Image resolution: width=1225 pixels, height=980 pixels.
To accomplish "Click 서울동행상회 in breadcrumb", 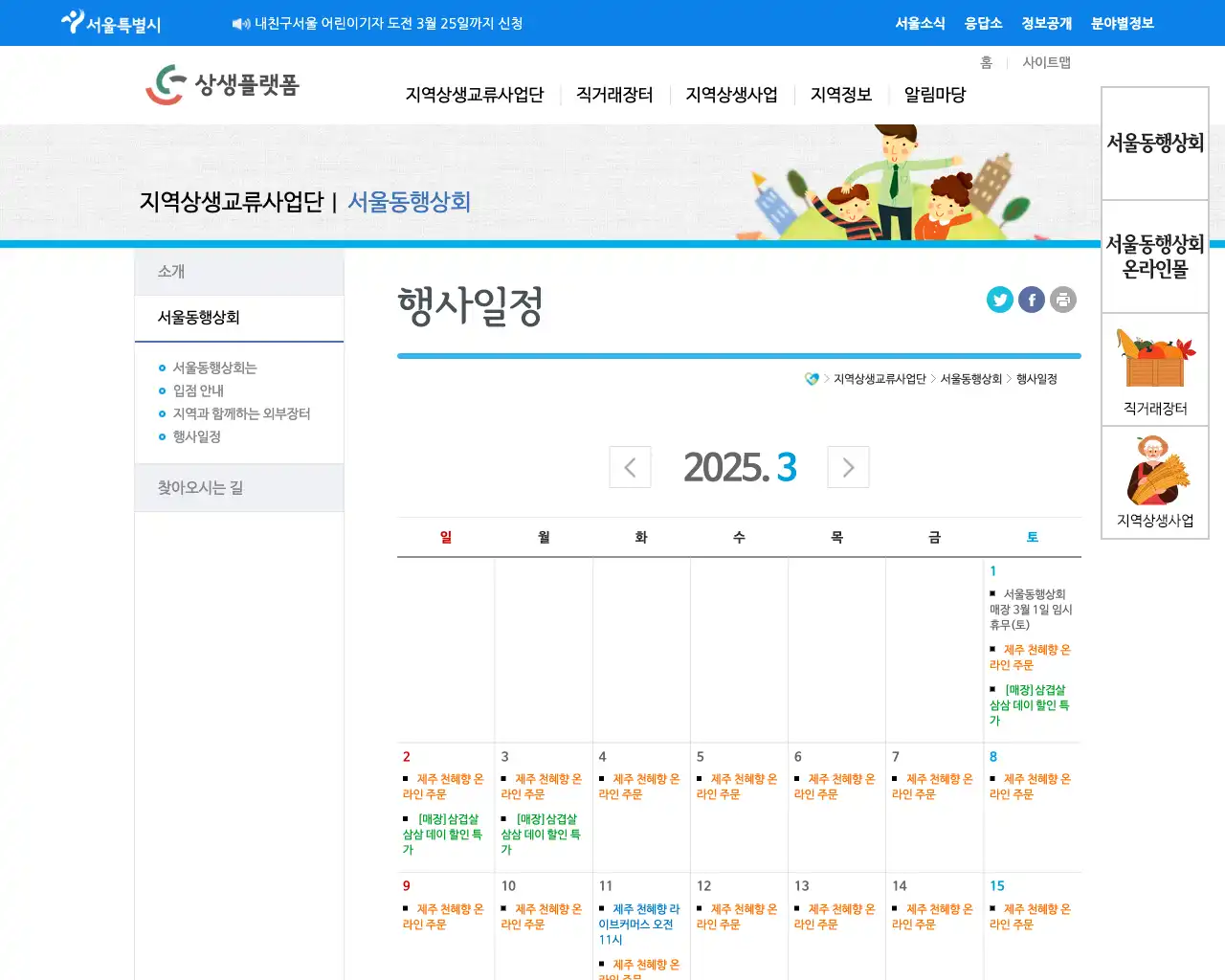I will pyautogui.click(x=970, y=379).
